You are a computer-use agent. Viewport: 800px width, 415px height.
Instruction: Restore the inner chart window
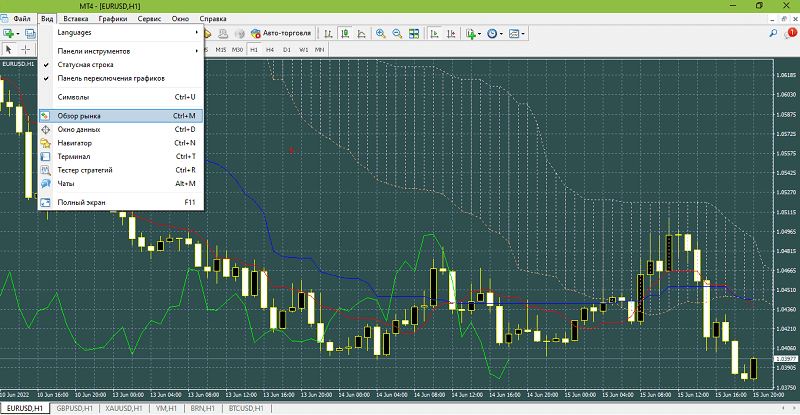coord(784,19)
